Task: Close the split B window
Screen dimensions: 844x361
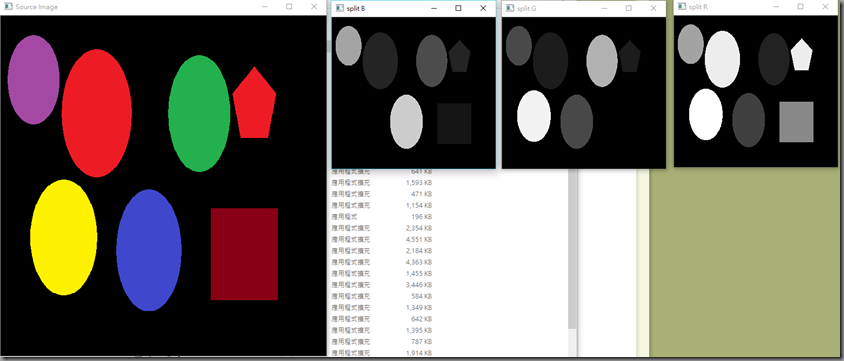Action: point(483,8)
